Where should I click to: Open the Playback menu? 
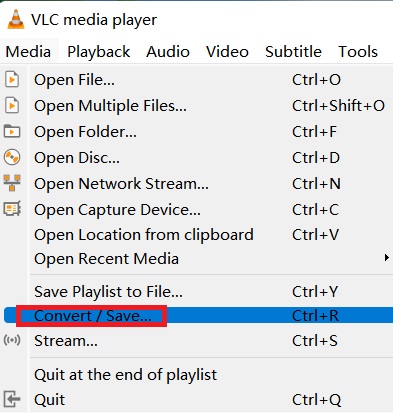click(x=99, y=52)
